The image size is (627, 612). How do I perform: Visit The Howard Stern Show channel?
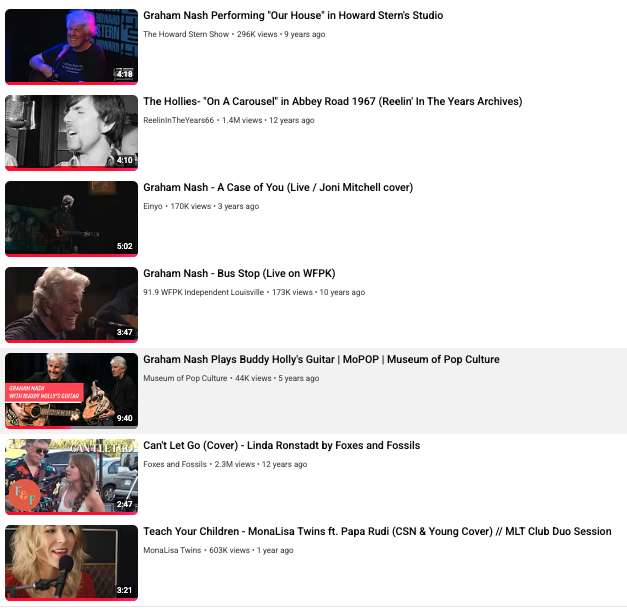[x=186, y=34]
